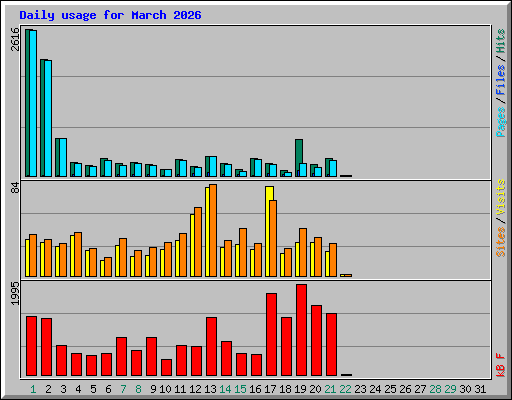Click the cyan pages bar for day 2
The width and height of the screenshot is (512, 400).
point(48,118)
